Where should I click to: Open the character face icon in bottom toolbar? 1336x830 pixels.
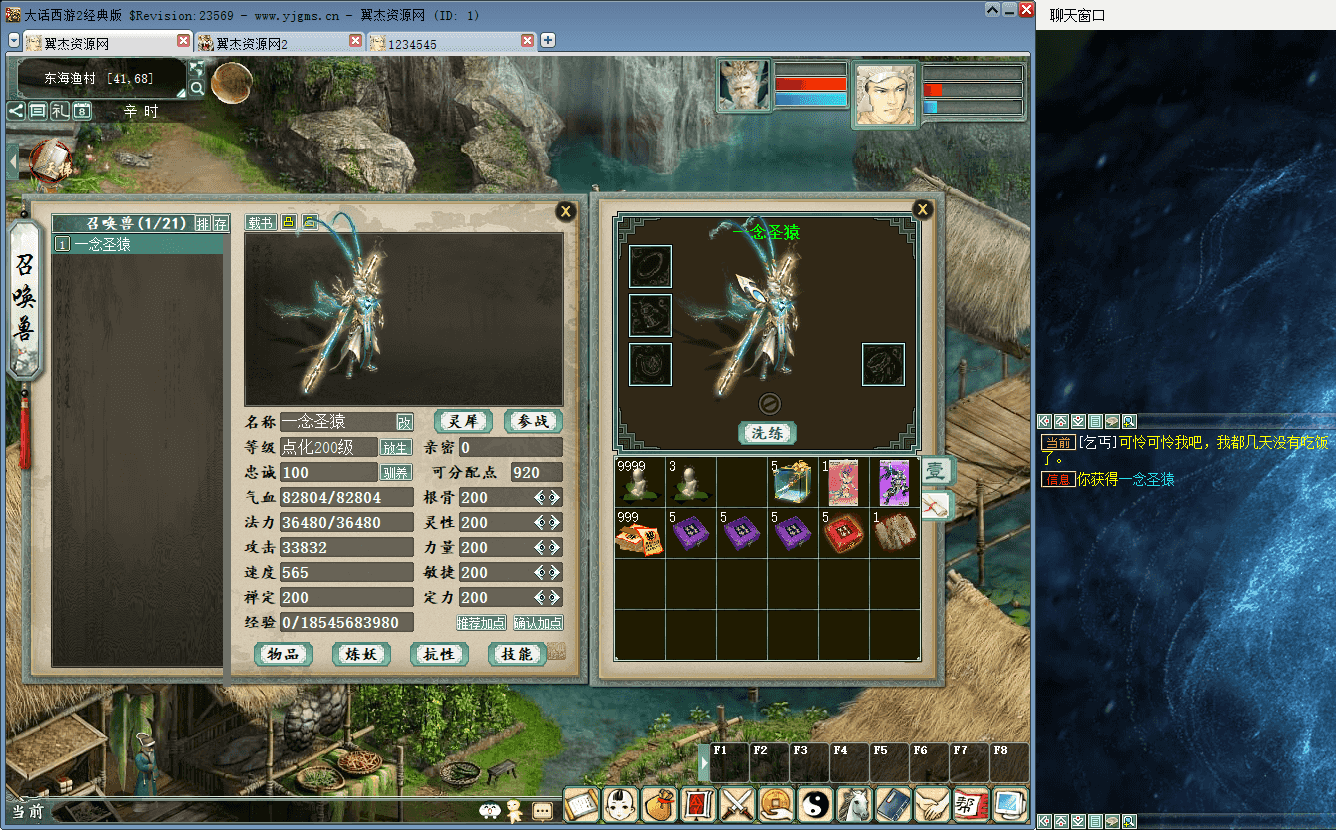click(620, 804)
